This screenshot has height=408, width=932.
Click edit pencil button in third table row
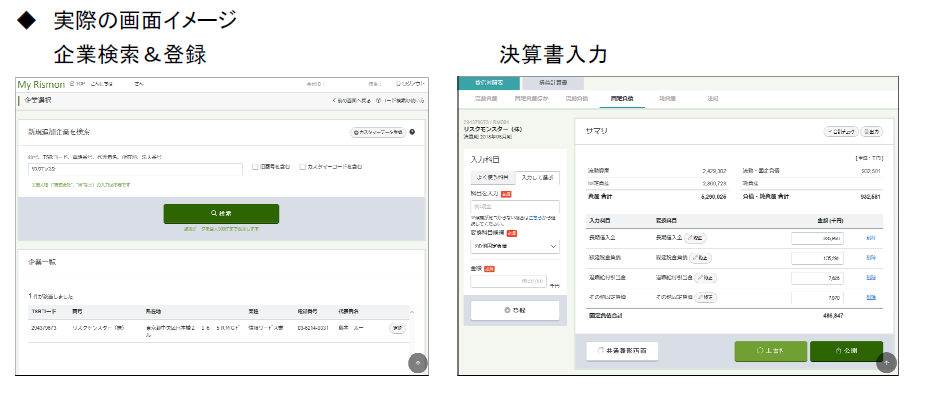(703, 278)
